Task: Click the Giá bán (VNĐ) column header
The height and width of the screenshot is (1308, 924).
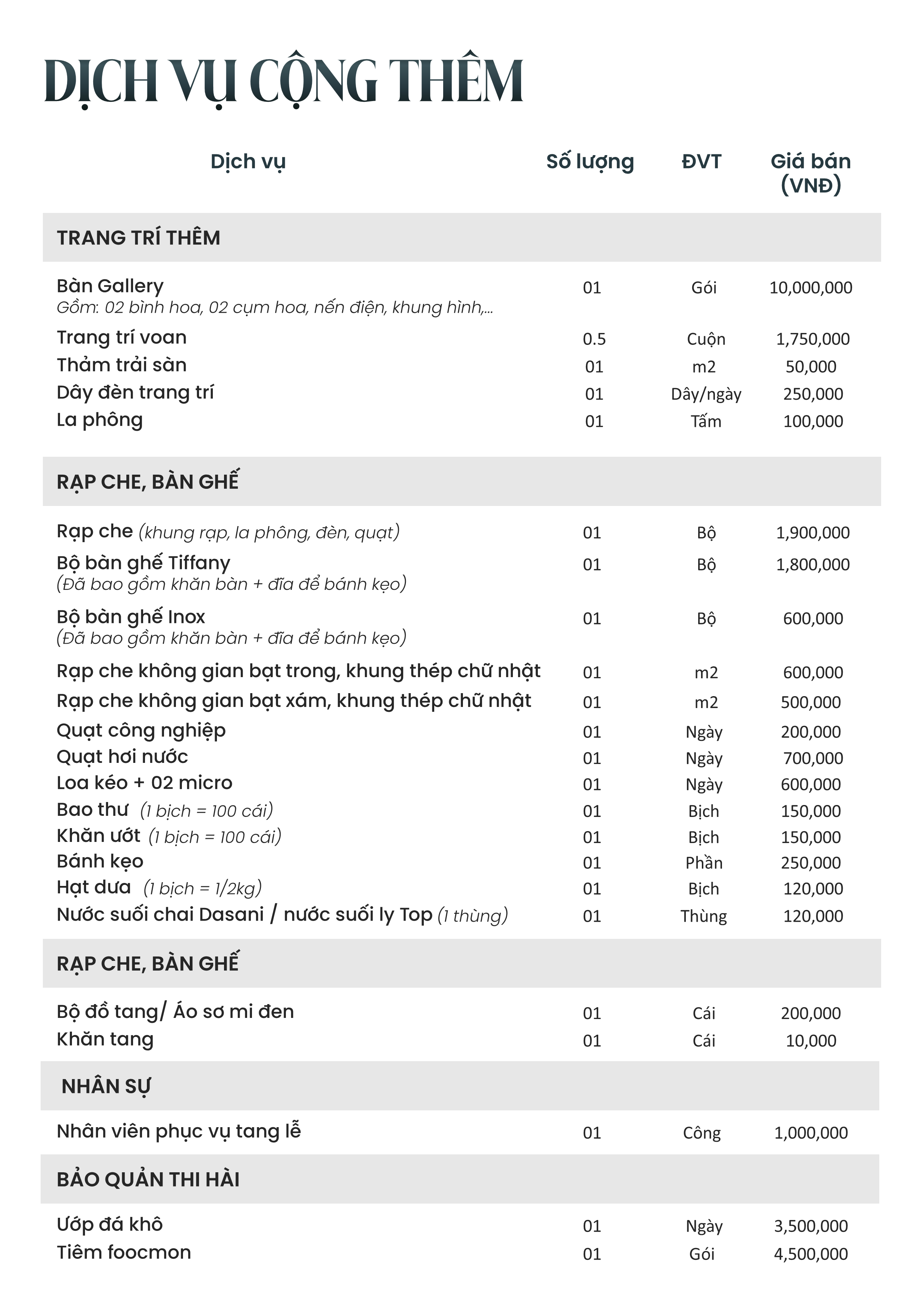Action: tap(811, 173)
